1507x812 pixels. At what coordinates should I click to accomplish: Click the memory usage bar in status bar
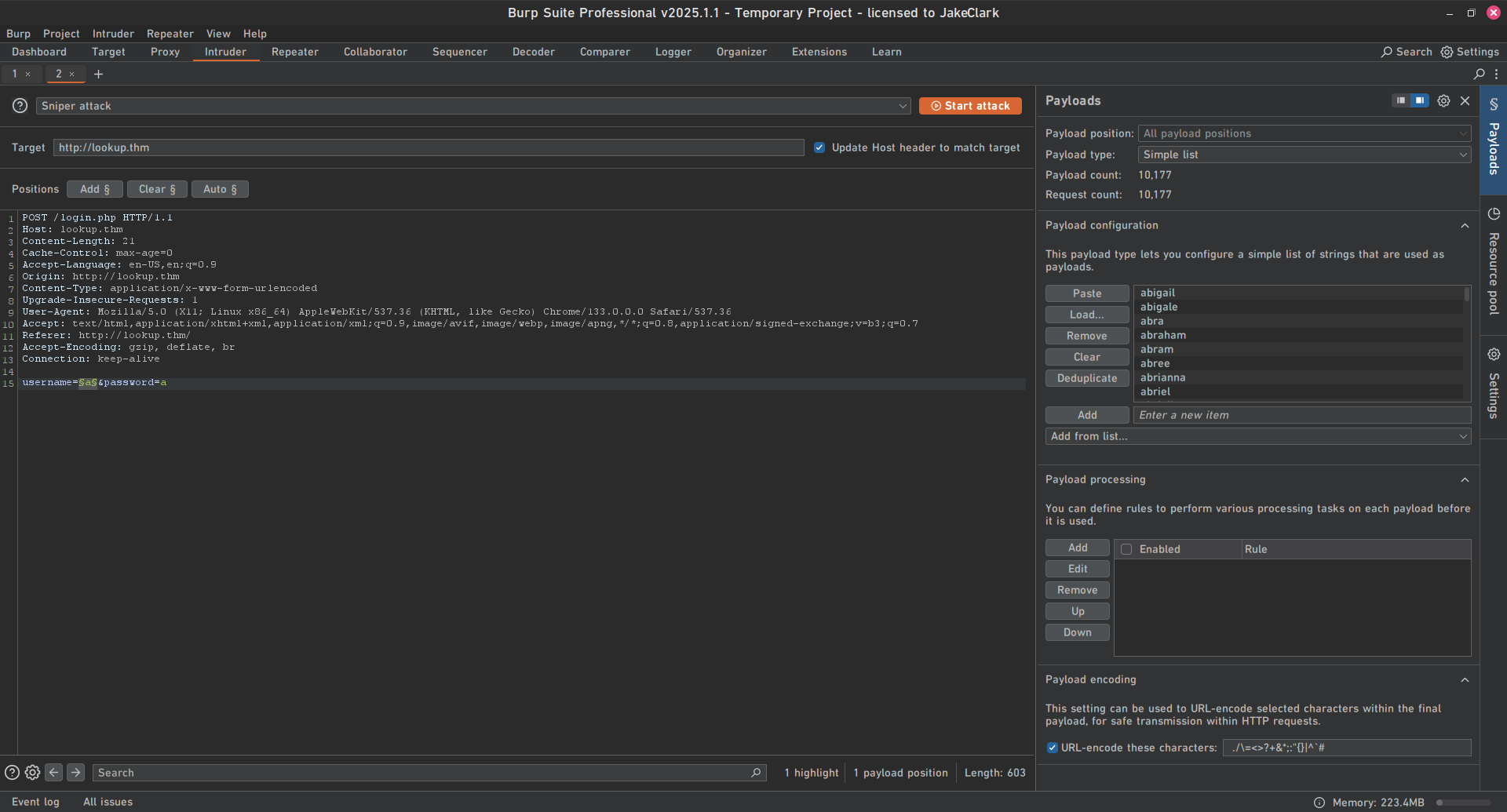1463,803
